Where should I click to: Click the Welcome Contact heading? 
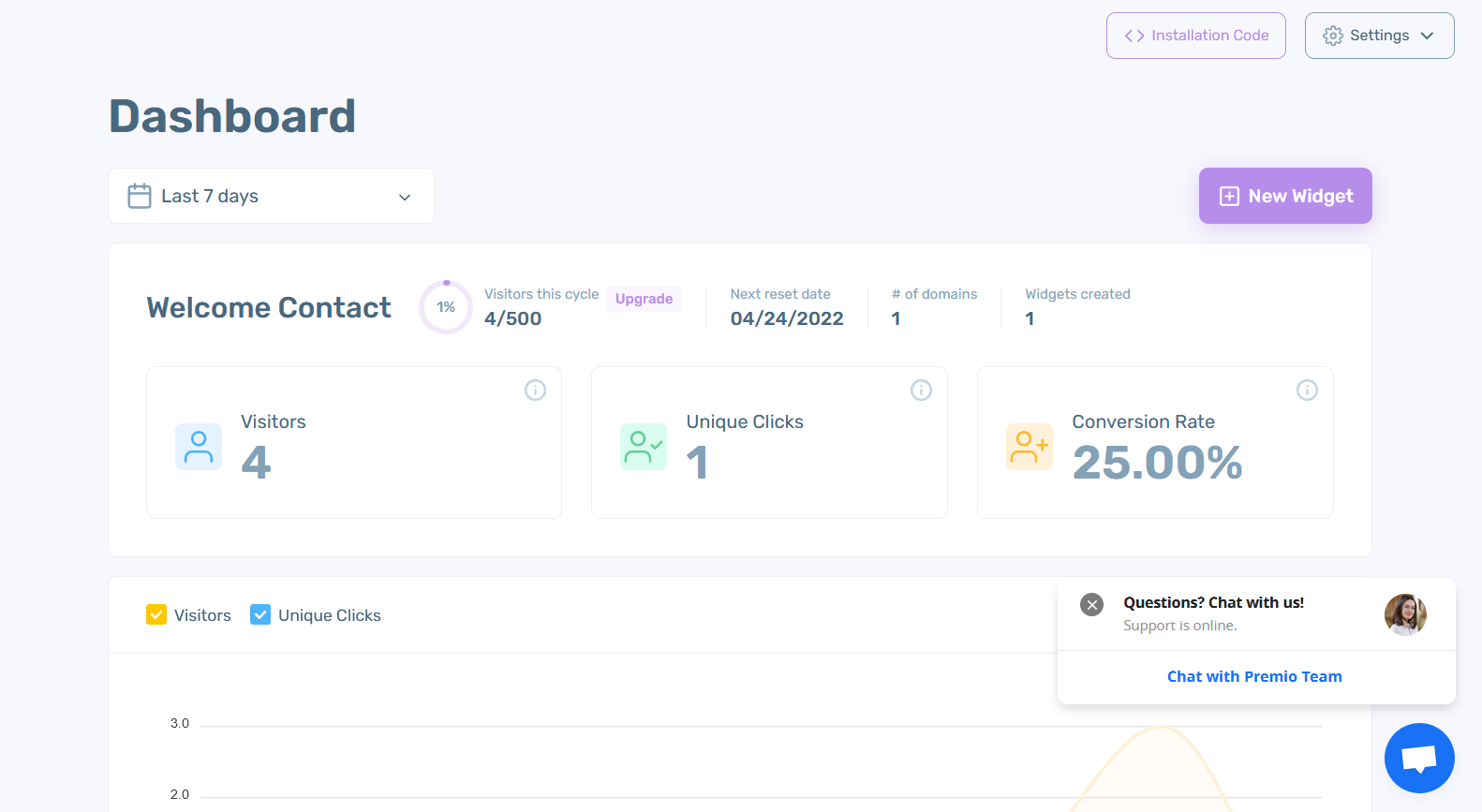[x=269, y=307]
